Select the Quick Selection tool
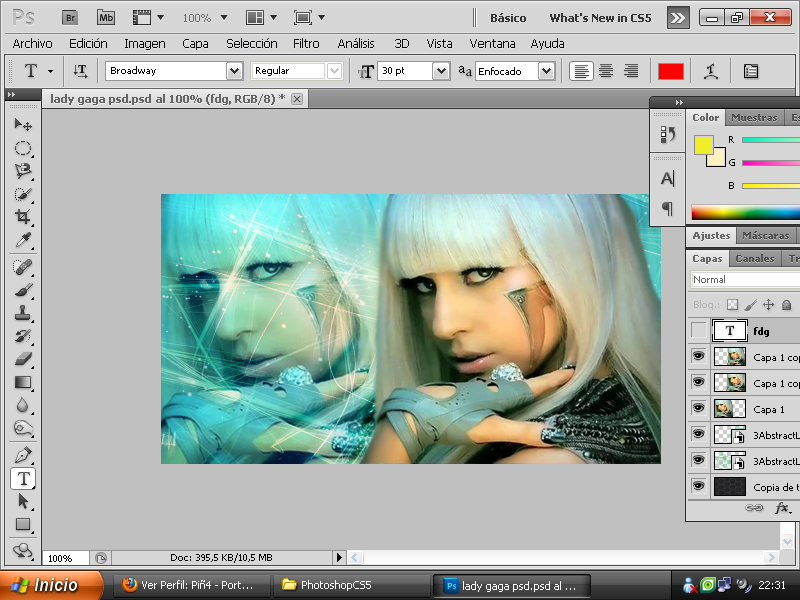 (x=23, y=194)
